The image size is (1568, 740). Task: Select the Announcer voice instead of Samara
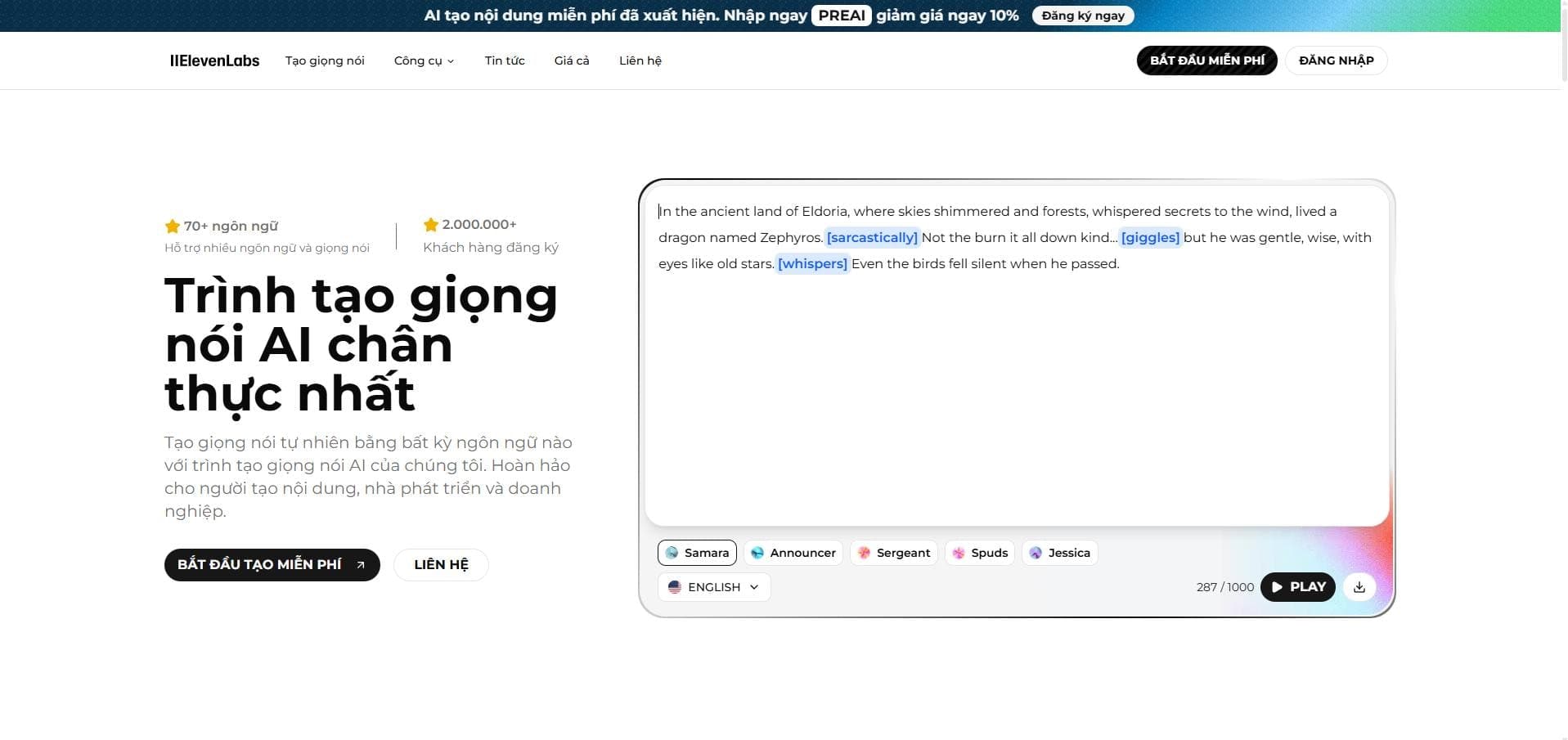point(793,553)
